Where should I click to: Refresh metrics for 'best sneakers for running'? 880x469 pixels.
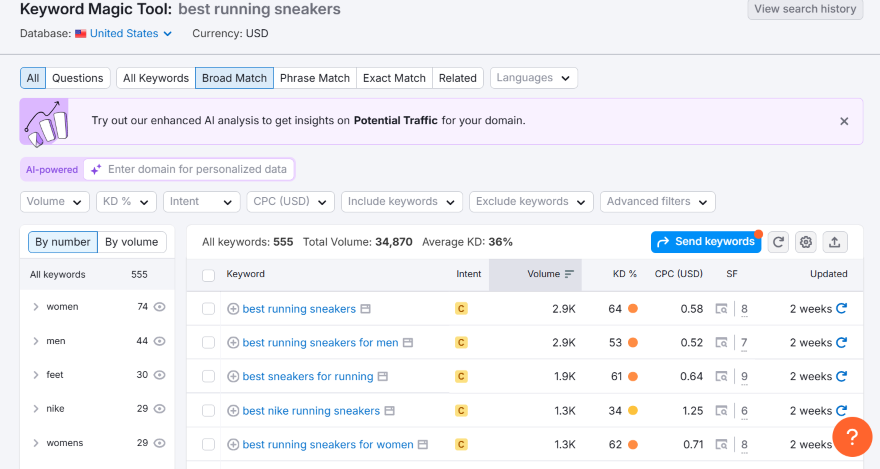[x=841, y=376]
